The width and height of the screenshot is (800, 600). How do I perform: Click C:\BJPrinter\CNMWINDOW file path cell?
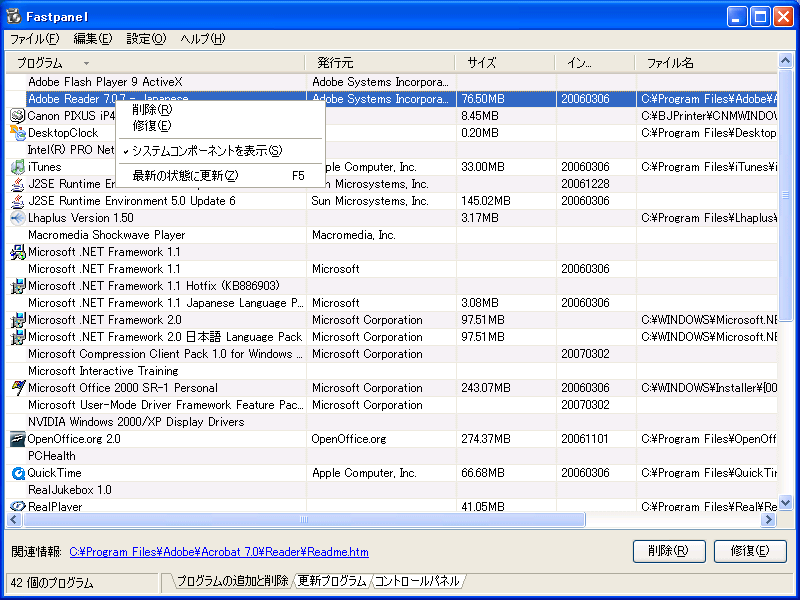(709, 116)
